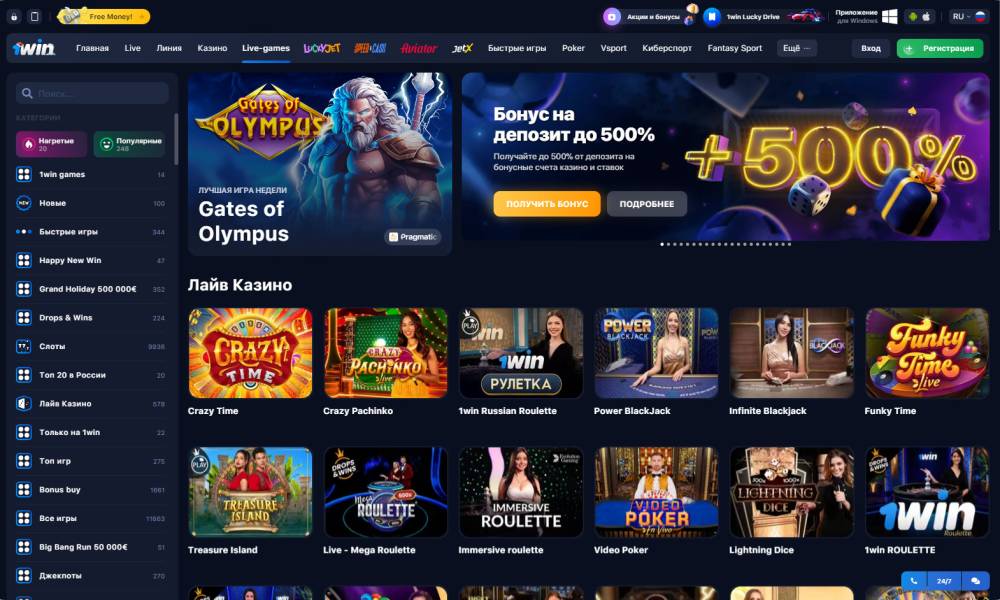Select the Популярные category filter
Image resolution: width=1000 pixels, height=600 pixels.
click(x=129, y=144)
